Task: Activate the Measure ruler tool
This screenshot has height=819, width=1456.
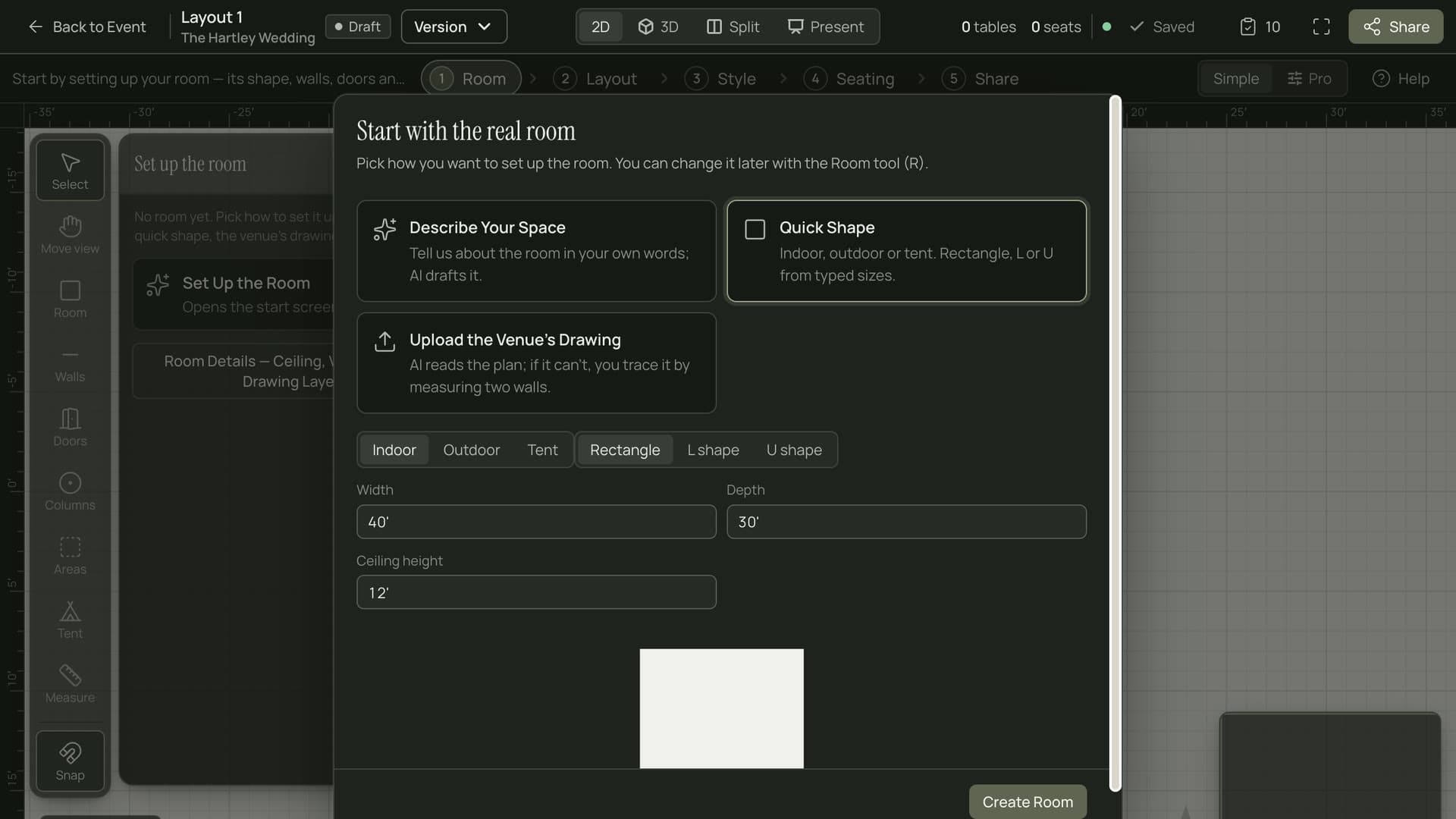Action: tap(70, 684)
